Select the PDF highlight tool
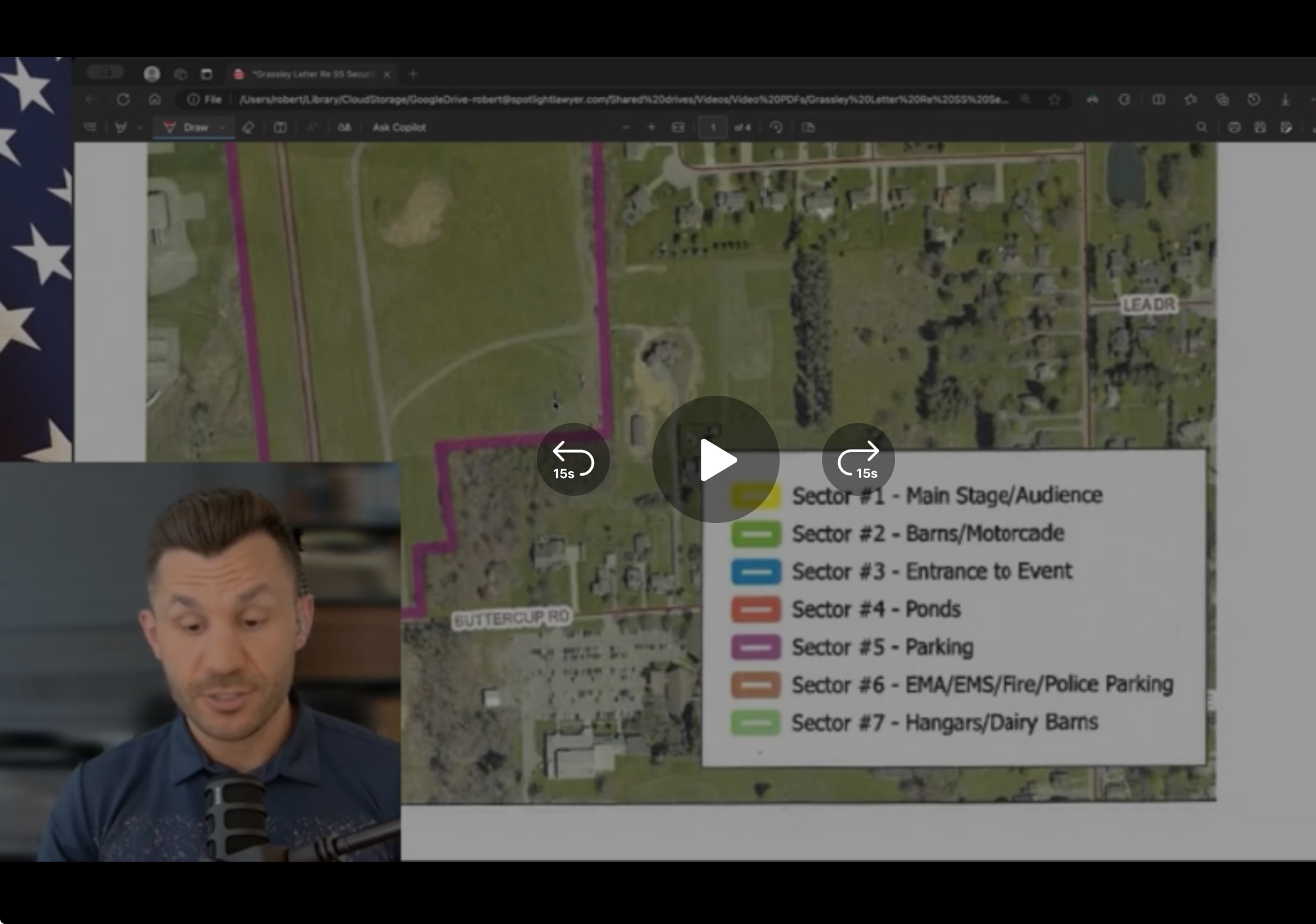Viewport: 1316px width, 924px height. tap(121, 127)
